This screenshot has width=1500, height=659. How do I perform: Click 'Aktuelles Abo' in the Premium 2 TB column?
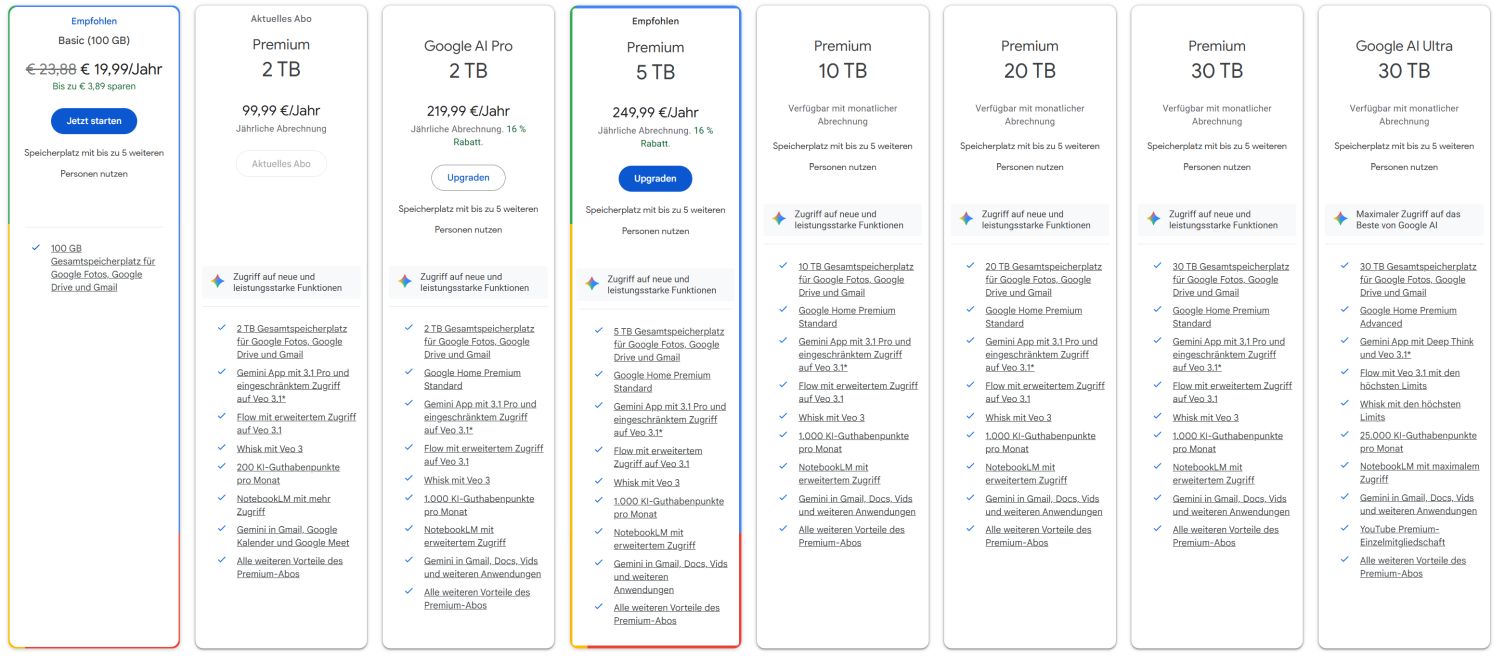[x=281, y=163]
